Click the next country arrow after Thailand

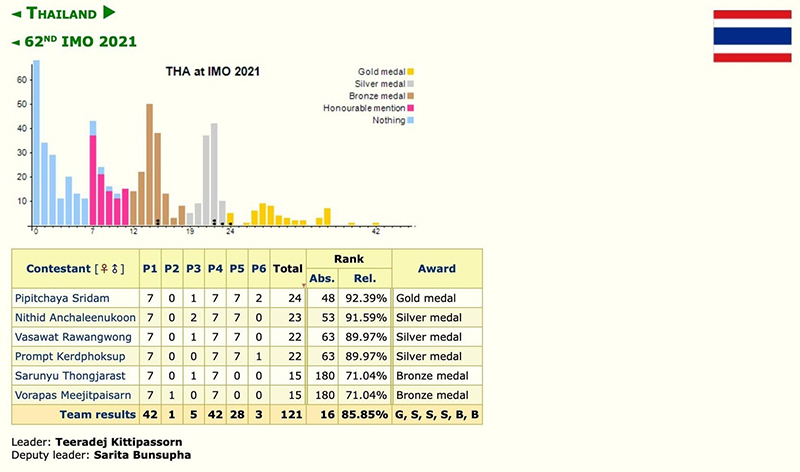pos(109,14)
